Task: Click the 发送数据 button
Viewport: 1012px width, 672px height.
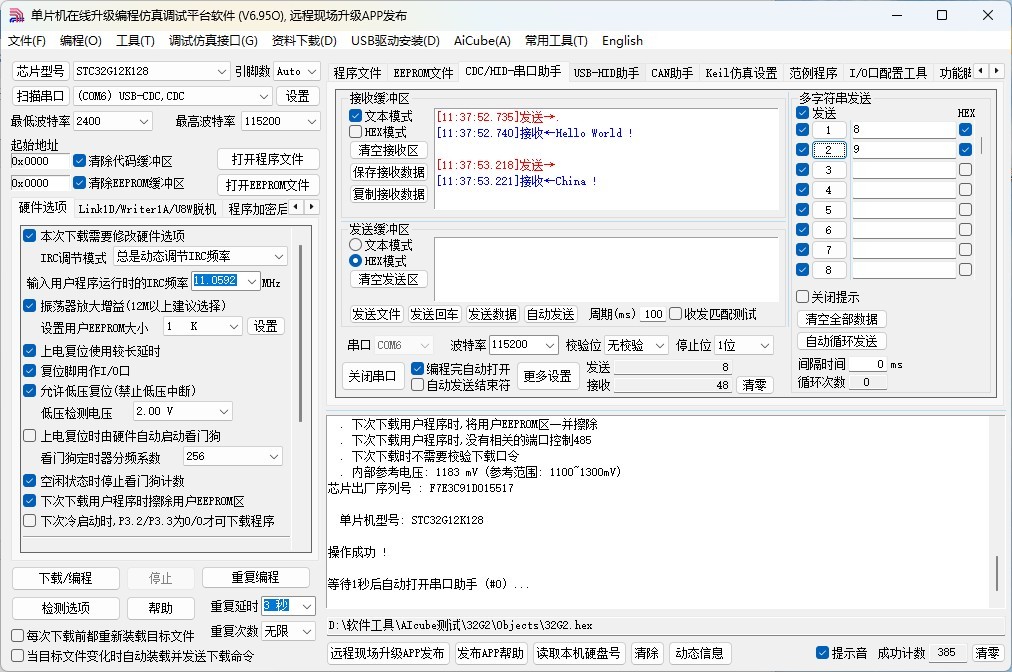Action: [x=492, y=314]
